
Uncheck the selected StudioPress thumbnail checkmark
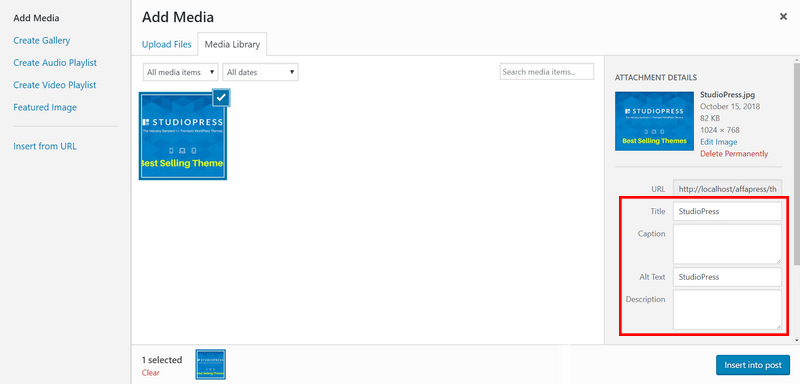pyautogui.click(x=221, y=98)
